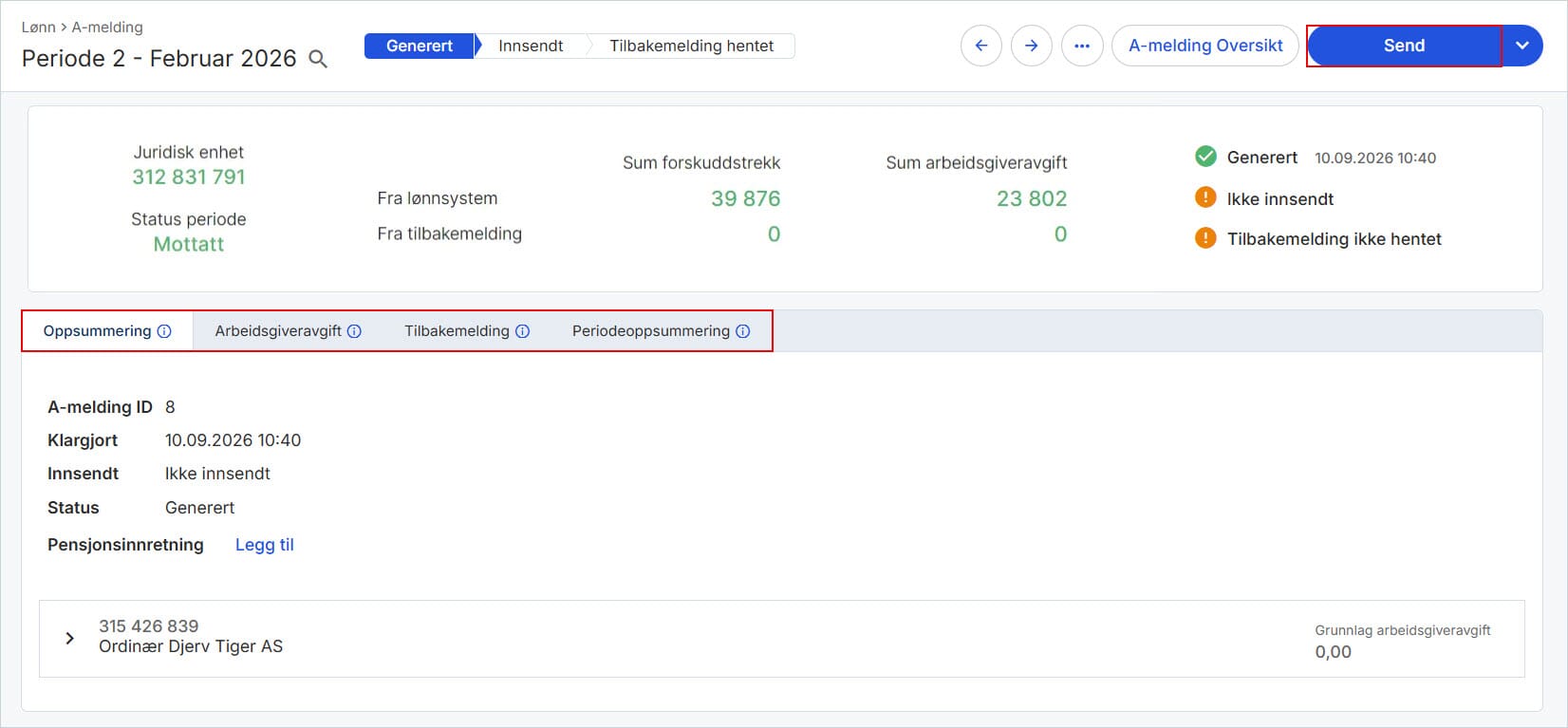Select the Tilbakemelding tab
Viewport: 1568px width, 728px height.
tap(457, 331)
